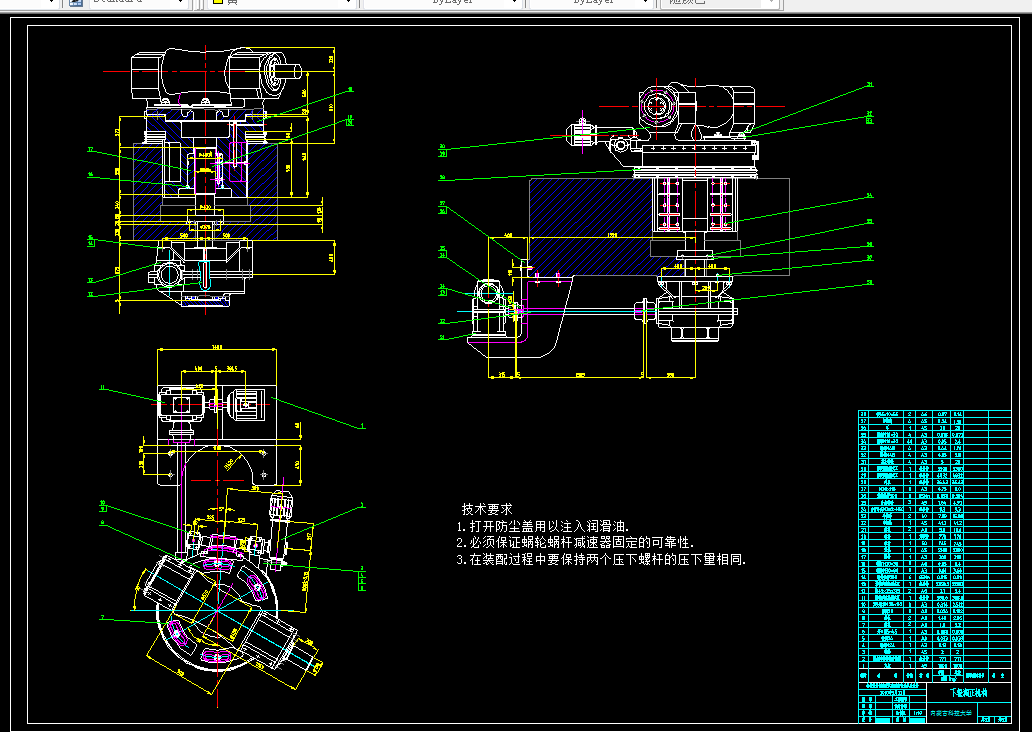Open the yellow color layer dropdown
The height and width of the screenshot is (732, 1032).
283,2
